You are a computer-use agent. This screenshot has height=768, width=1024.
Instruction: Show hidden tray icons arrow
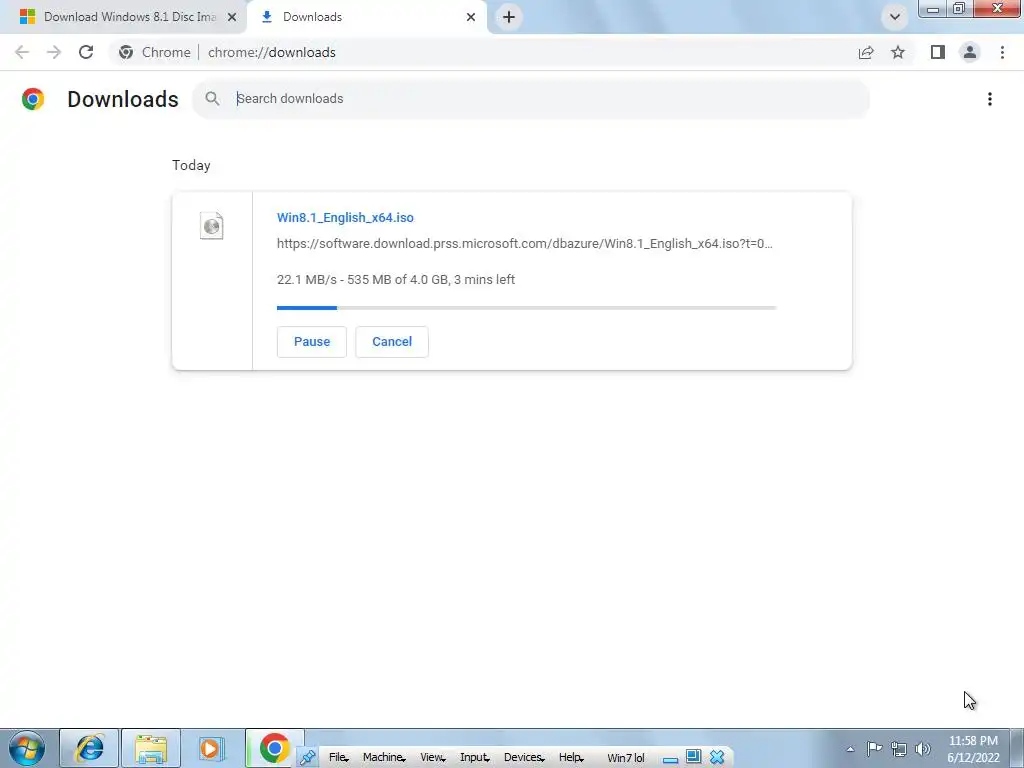[x=850, y=749]
